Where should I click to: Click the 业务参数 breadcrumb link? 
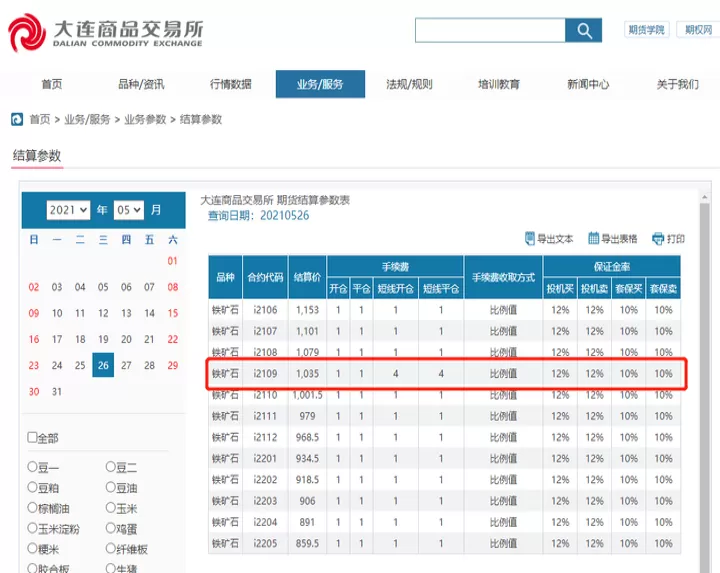tap(145, 119)
